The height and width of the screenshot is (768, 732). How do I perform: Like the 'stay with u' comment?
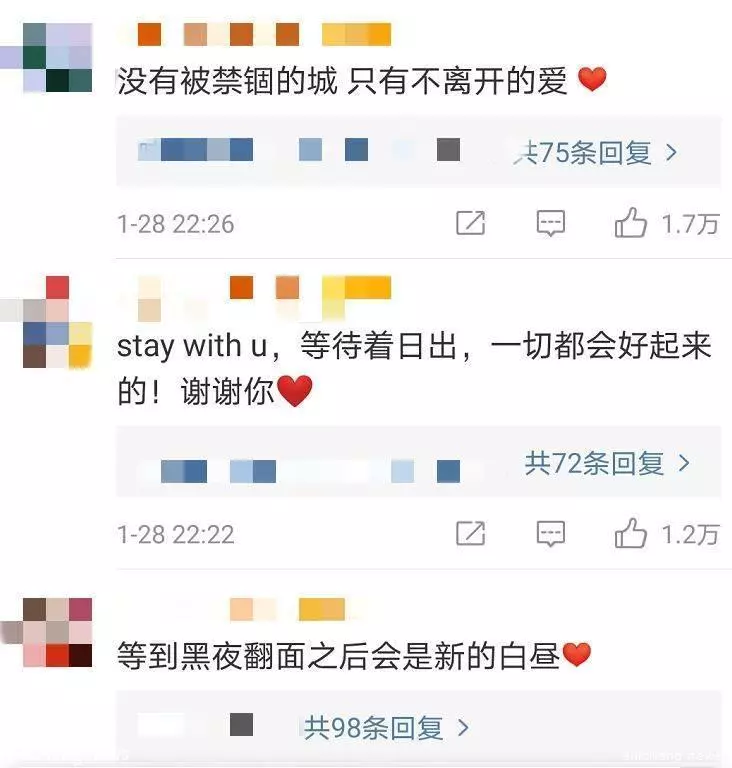[x=631, y=533]
